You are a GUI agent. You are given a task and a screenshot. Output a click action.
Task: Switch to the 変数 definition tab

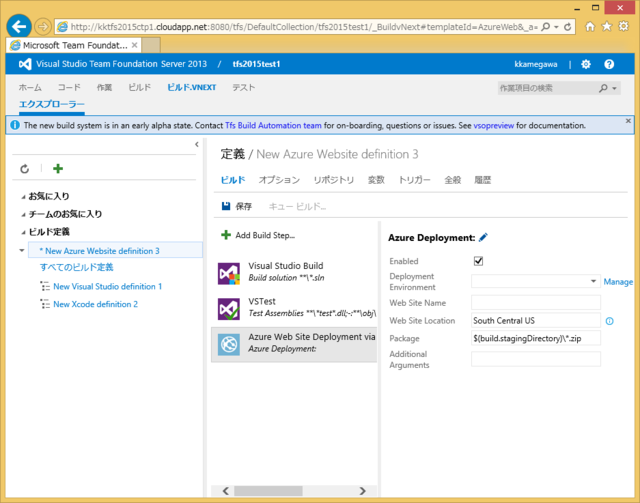click(x=376, y=180)
